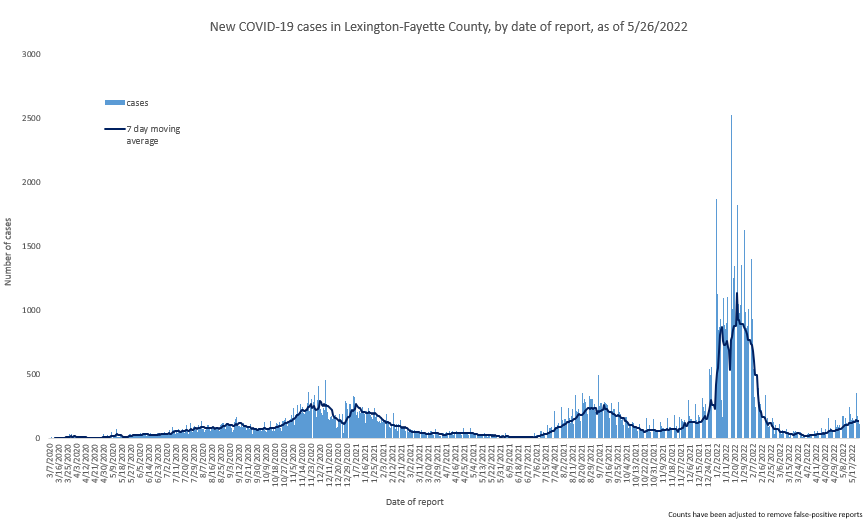Click the 7/6/2021 date axis label
866x520 pixels.
536,456
